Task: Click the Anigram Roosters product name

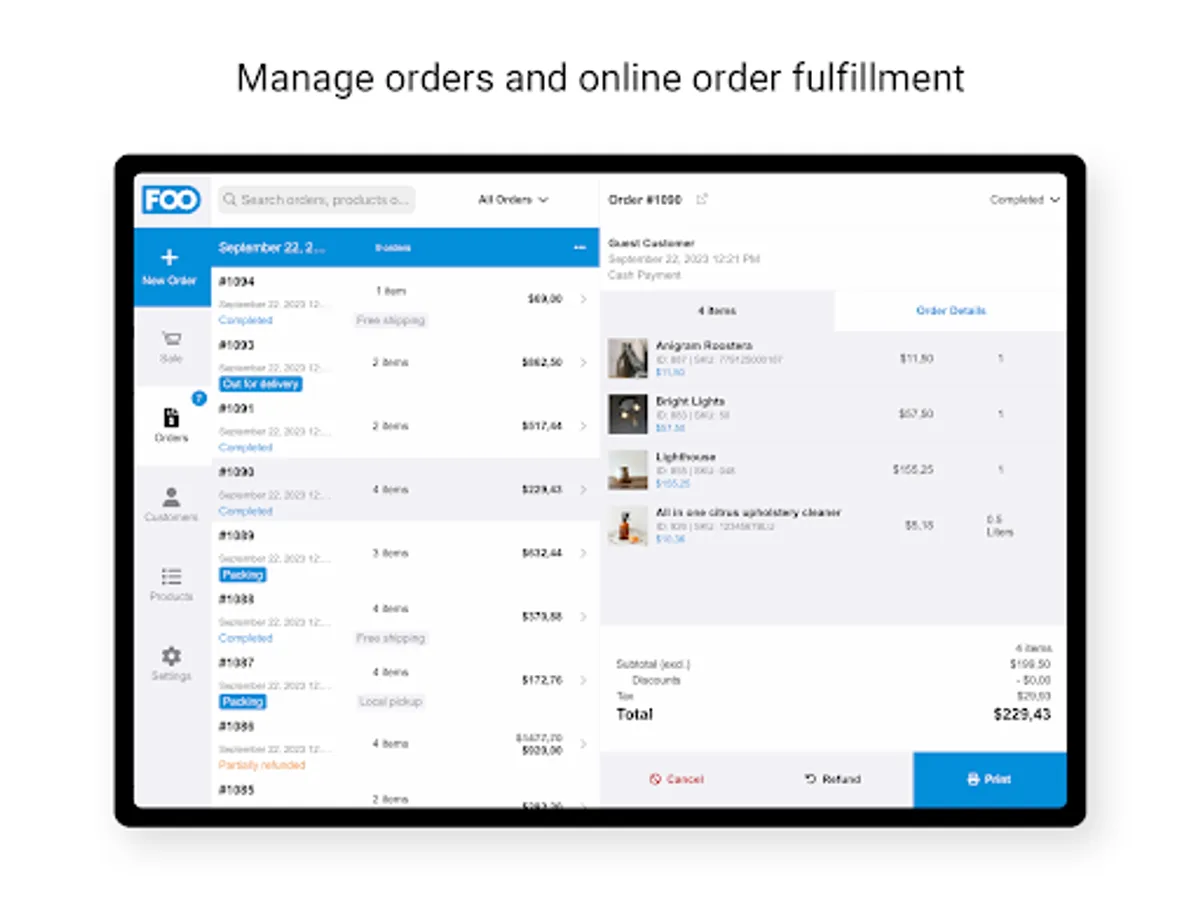Action: (x=704, y=346)
